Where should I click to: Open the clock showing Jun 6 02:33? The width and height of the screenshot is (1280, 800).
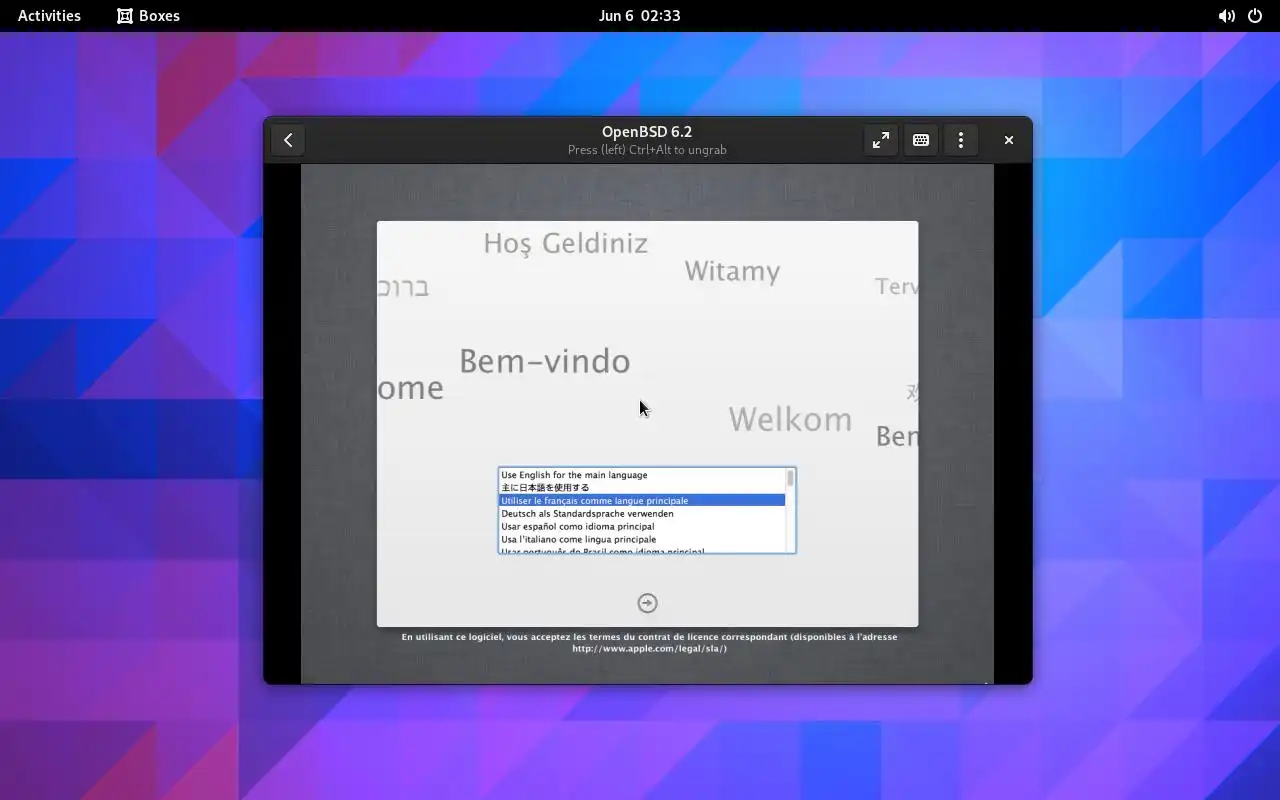click(x=640, y=16)
